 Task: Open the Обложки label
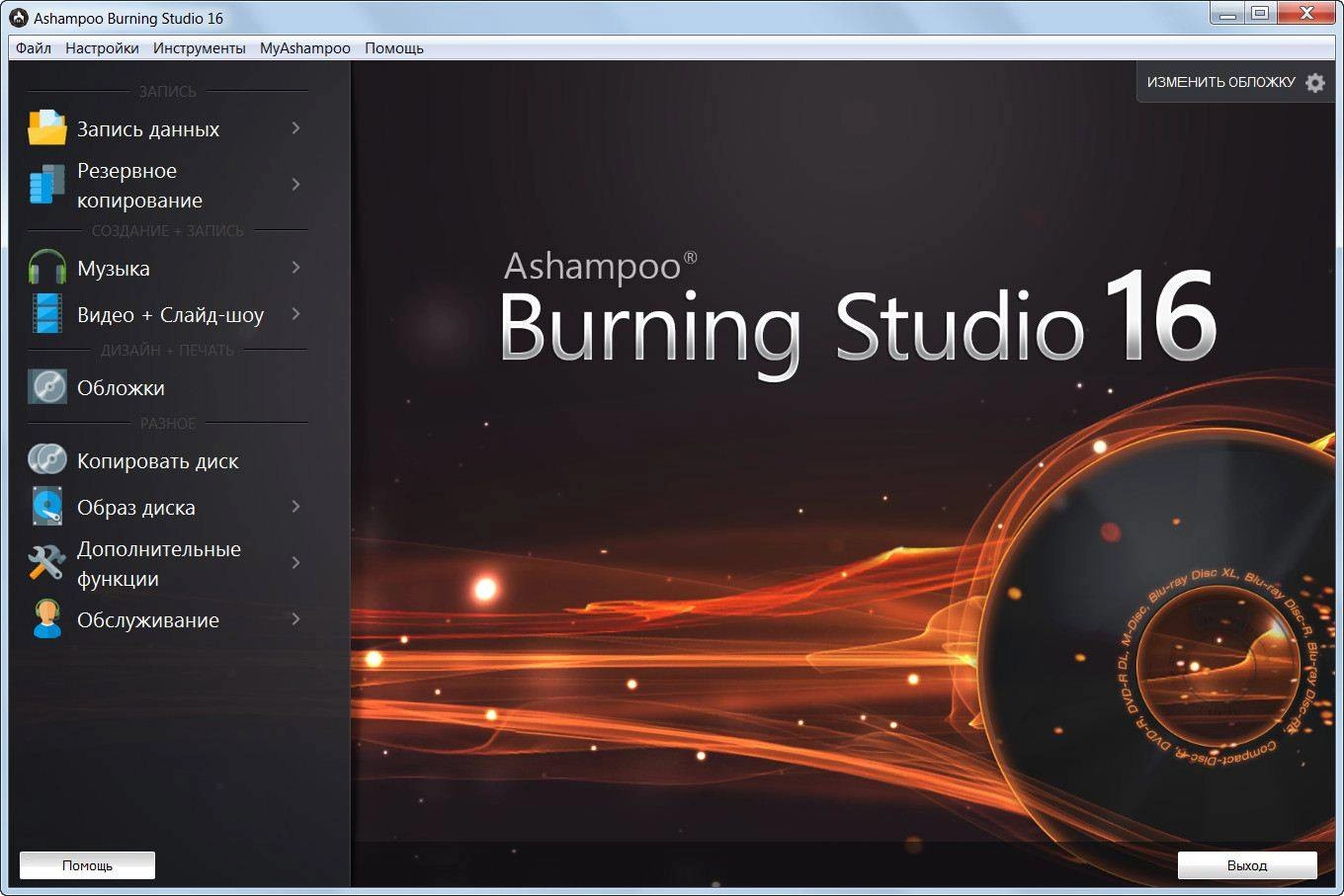pyautogui.click(x=121, y=388)
